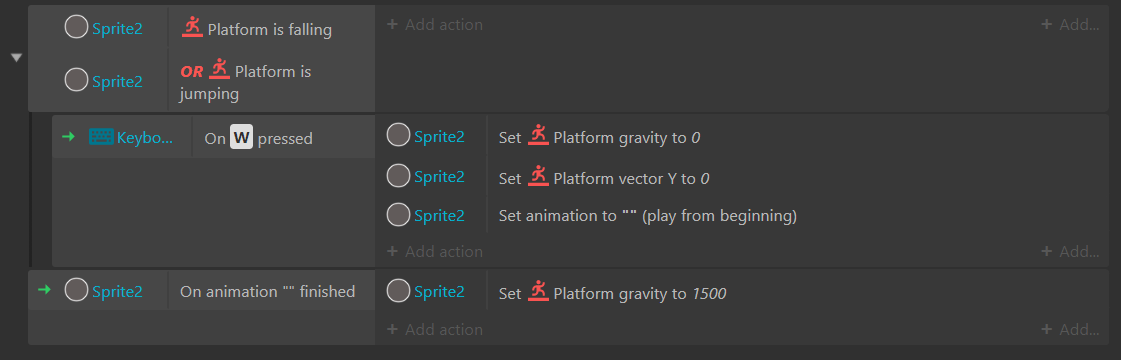This screenshot has height=360, width=1121.
Task: Click Platform icon in 'gravity to 0' action
Action: click(538, 135)
